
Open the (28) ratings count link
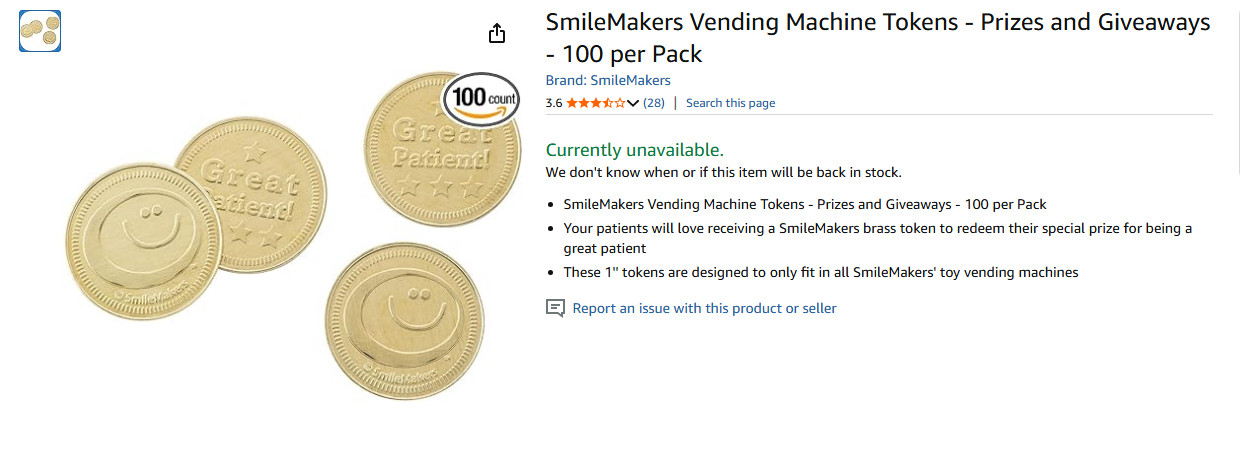(x=654, y=103)
